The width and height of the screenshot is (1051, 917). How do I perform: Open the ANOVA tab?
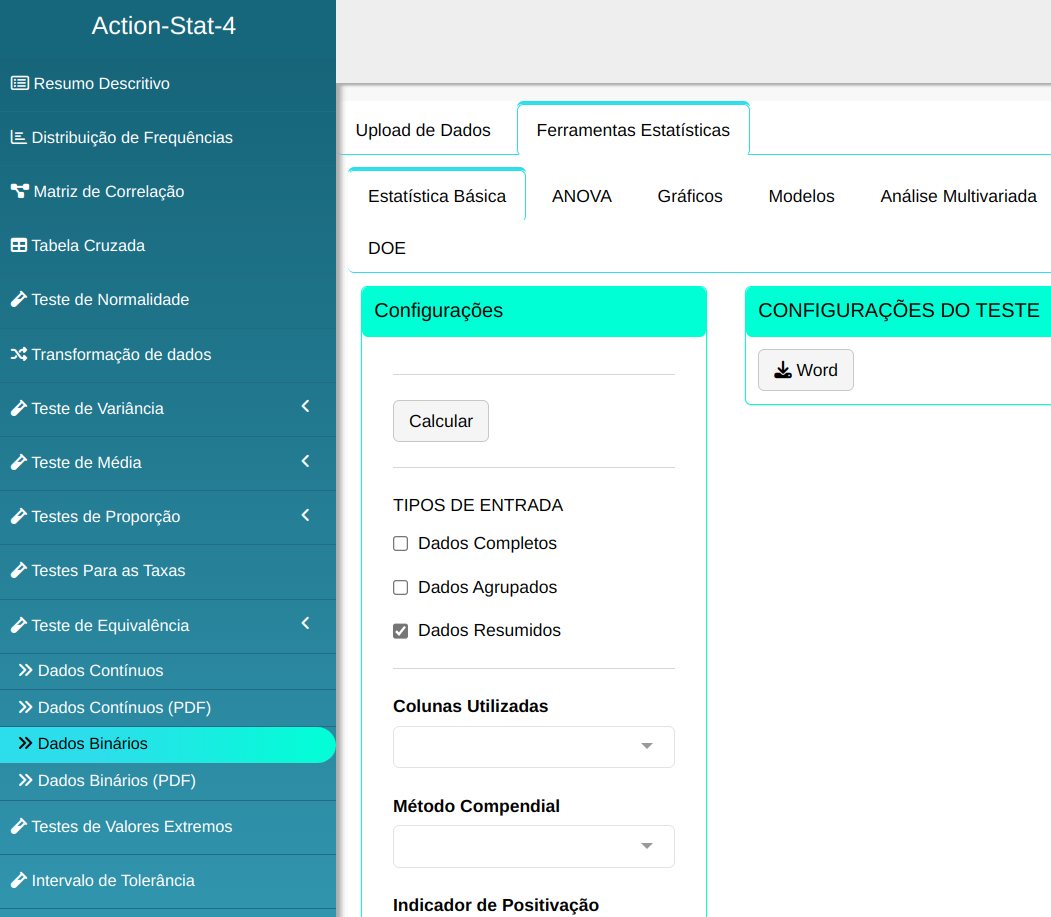[x=581, y=197]
